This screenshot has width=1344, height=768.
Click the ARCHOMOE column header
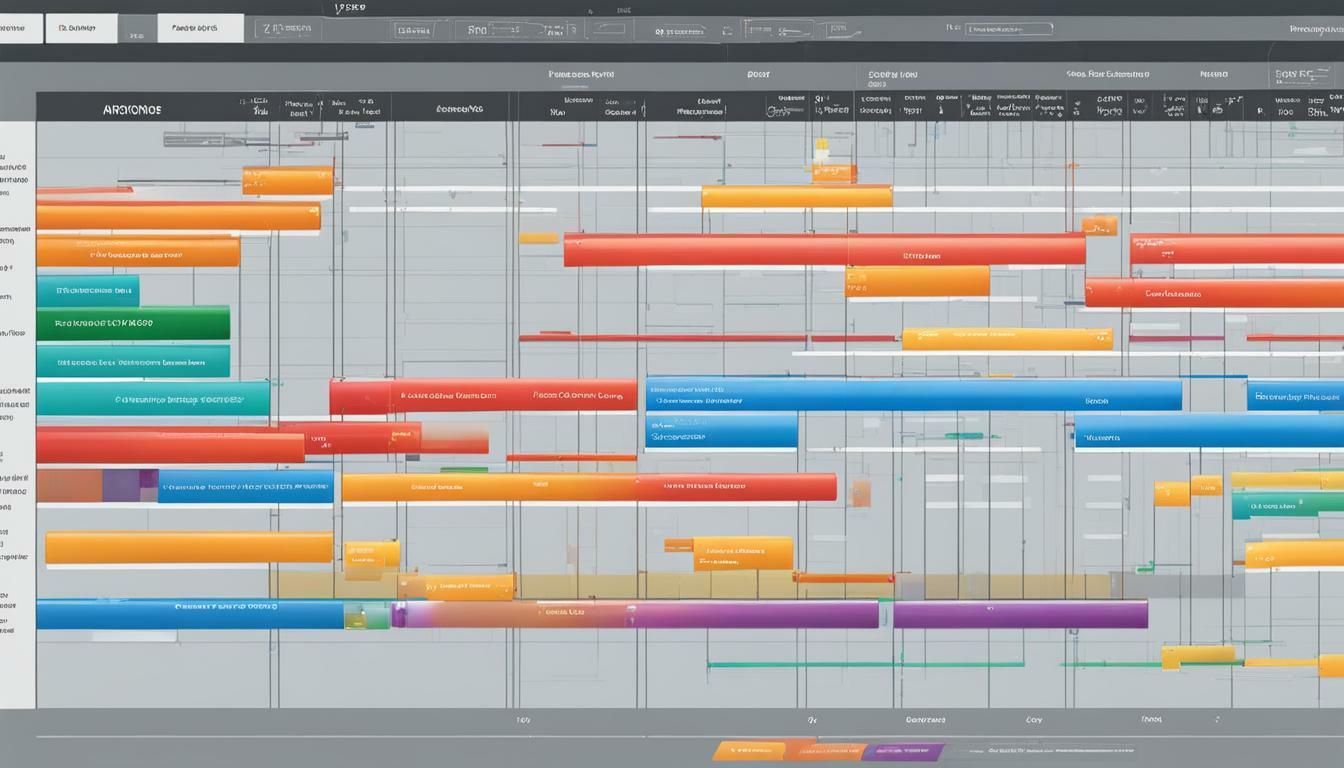coord(132,110)
